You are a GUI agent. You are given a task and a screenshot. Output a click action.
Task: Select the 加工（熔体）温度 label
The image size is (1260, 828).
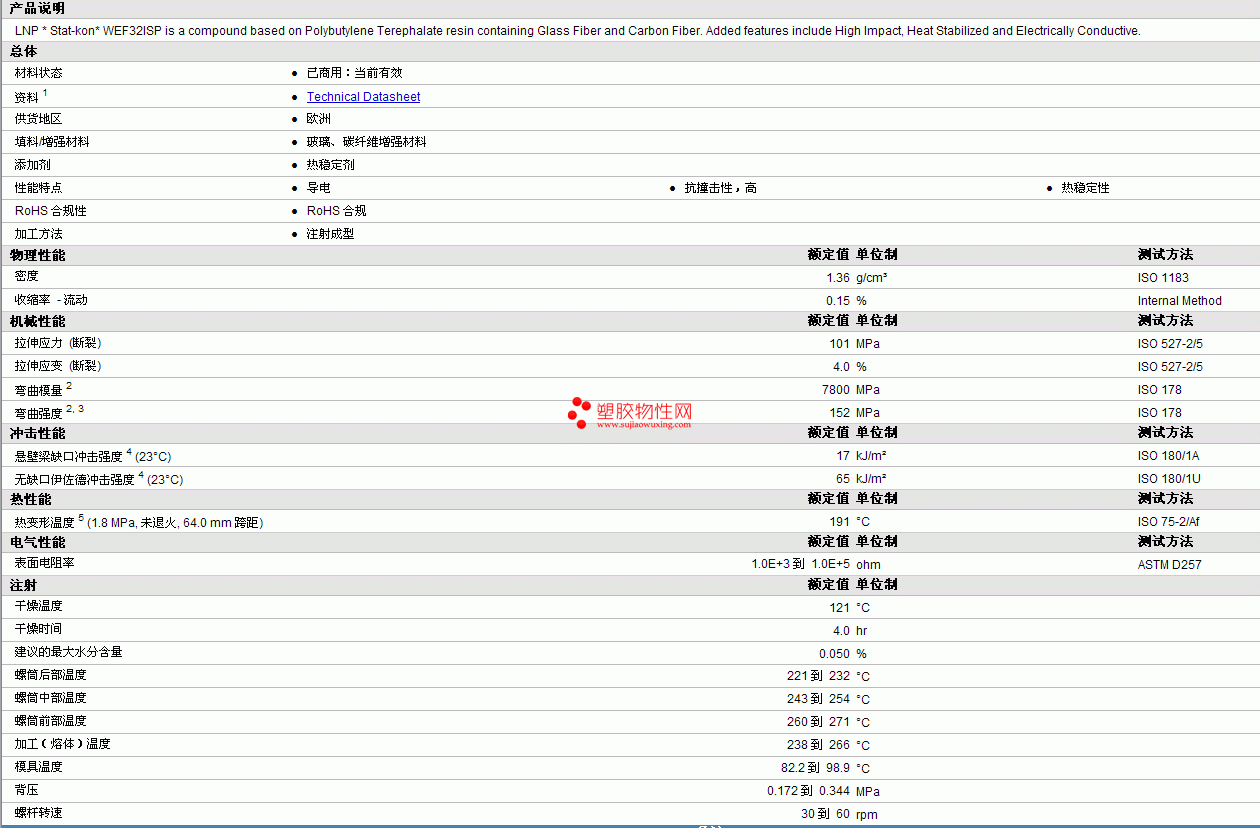[62, 744]
